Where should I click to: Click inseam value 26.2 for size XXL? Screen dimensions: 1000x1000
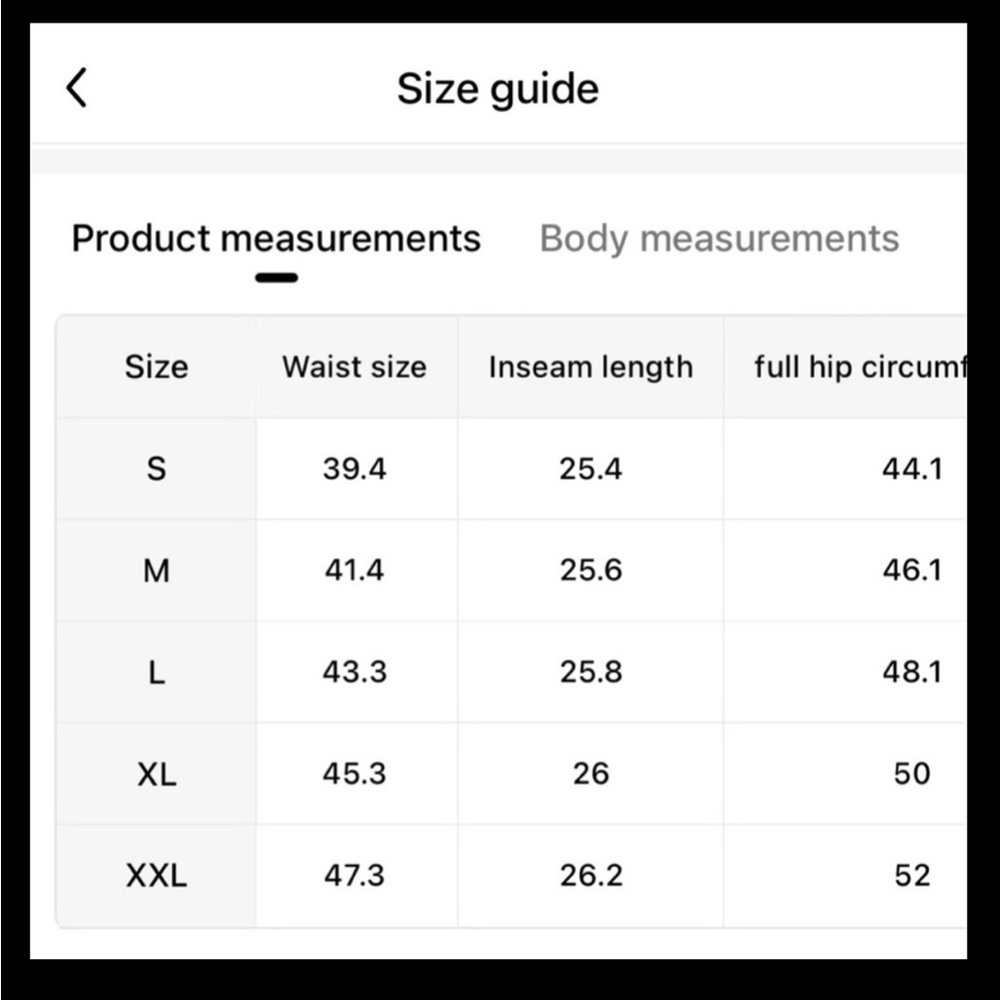click(x=591, y=876)
